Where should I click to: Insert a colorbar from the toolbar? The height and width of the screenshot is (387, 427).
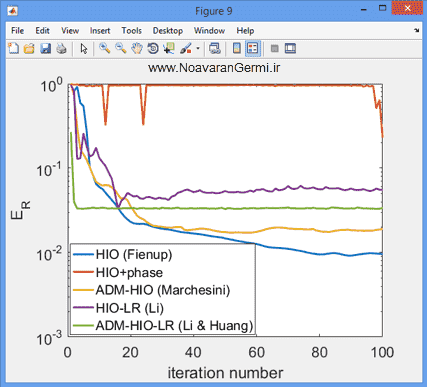237,49
